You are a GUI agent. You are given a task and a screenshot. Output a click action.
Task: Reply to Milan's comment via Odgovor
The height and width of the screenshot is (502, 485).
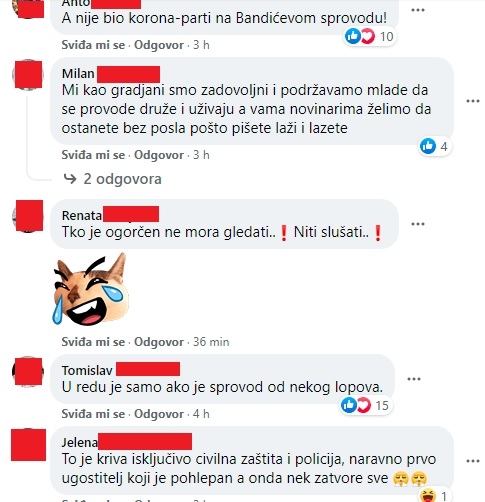click(159, 155)
